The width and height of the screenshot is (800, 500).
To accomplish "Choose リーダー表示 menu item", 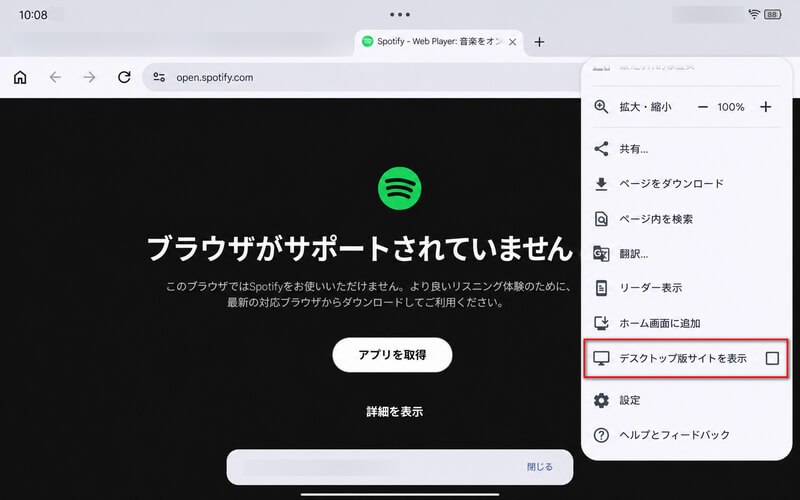I will click(x=687, y=288).
